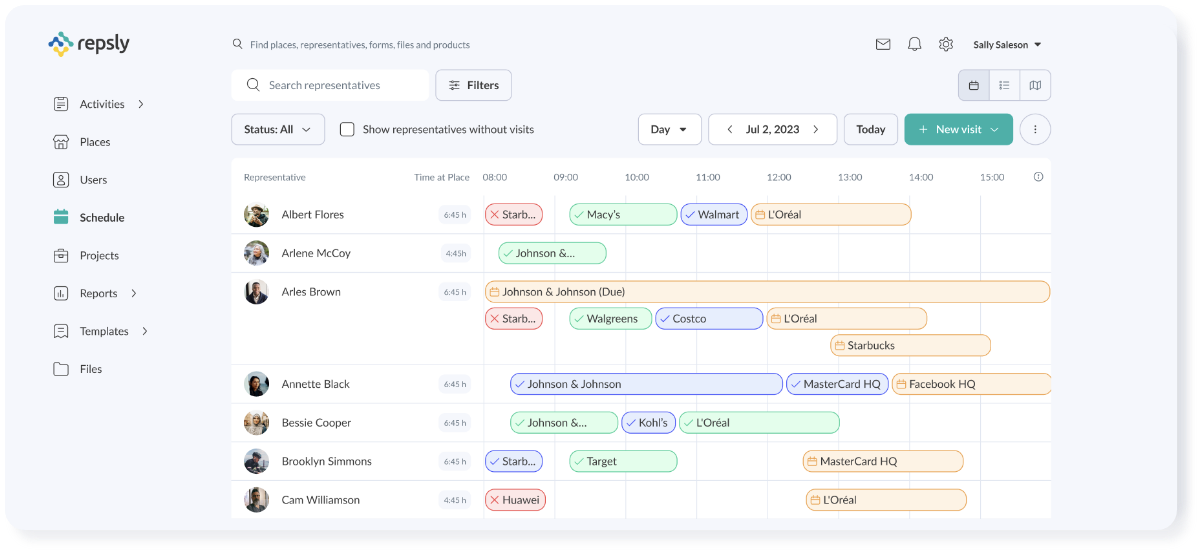The height and width of the screenshot is (555, 1202).
Task: Click the New visit button
Action: coord(958,129)
